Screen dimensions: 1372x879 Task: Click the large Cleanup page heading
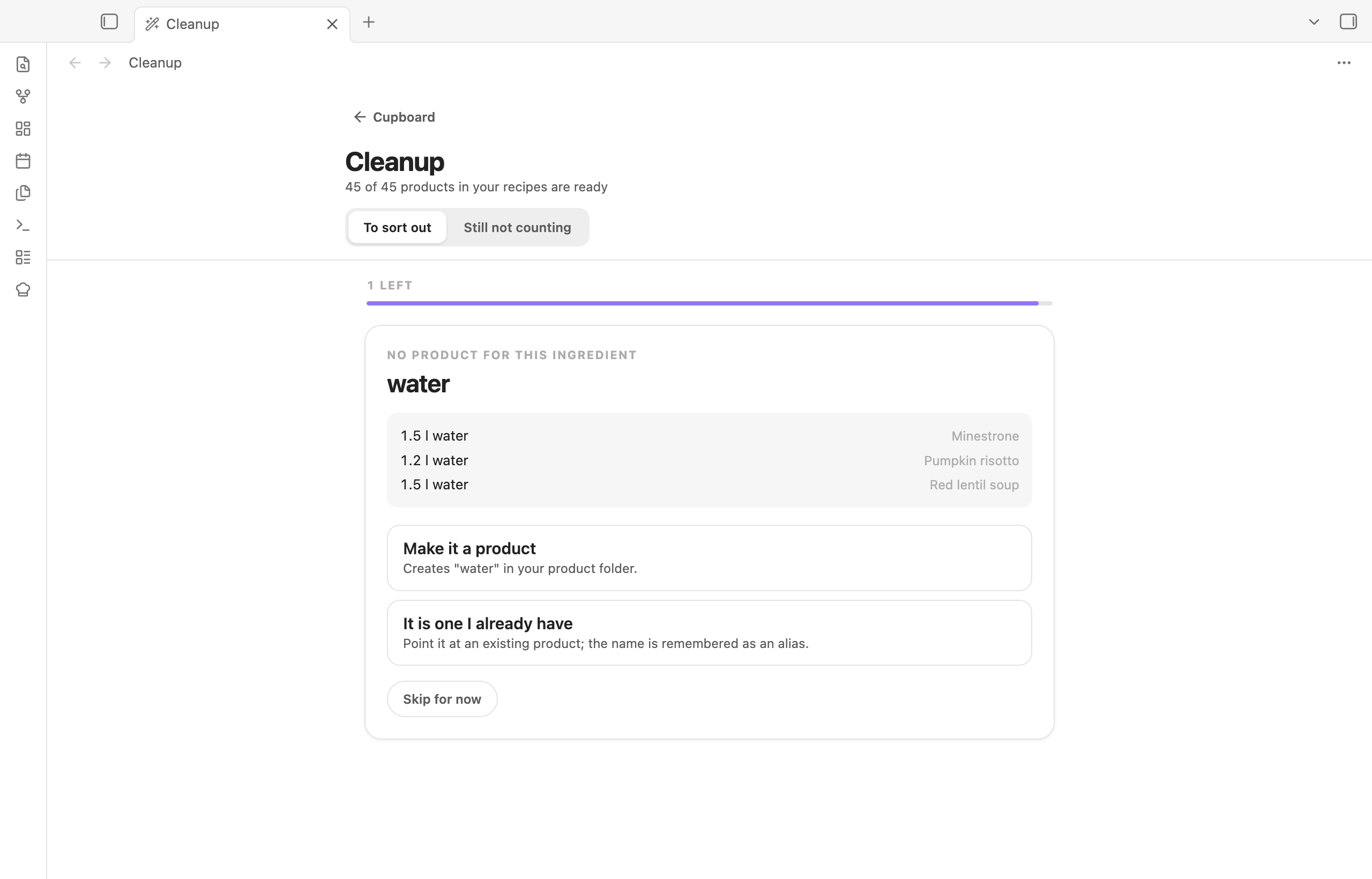[395, 161]
